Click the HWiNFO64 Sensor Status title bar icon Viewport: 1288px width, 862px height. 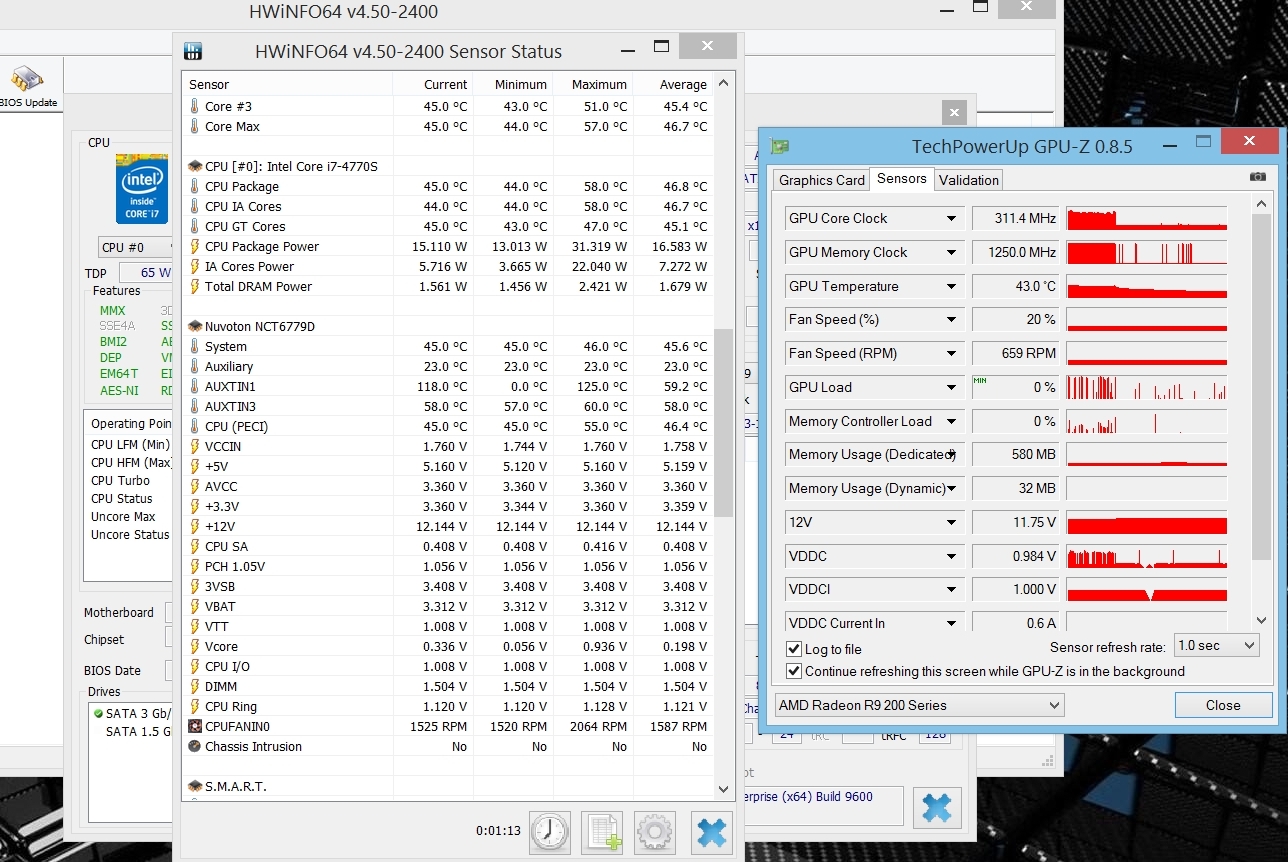tap(194, 51)
